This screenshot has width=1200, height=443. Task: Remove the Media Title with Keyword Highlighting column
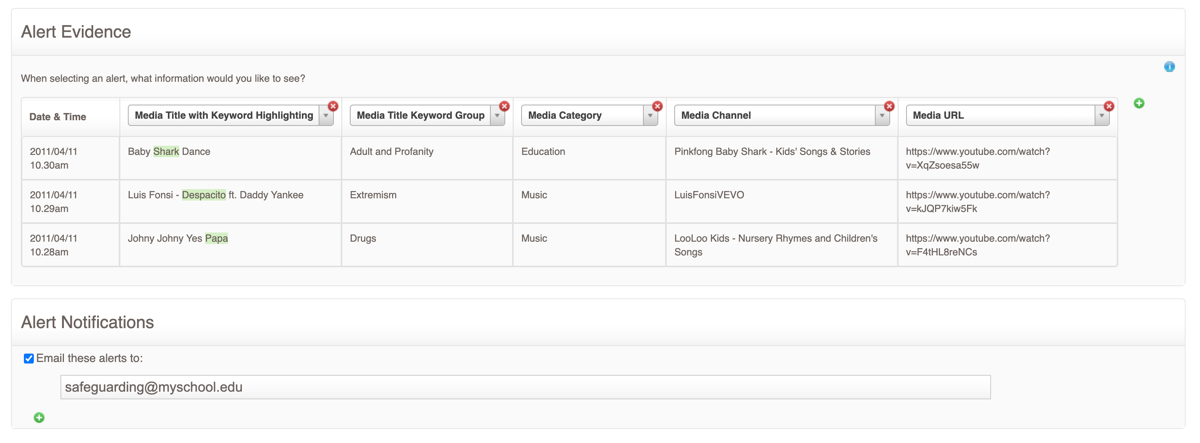coord(333,106)
